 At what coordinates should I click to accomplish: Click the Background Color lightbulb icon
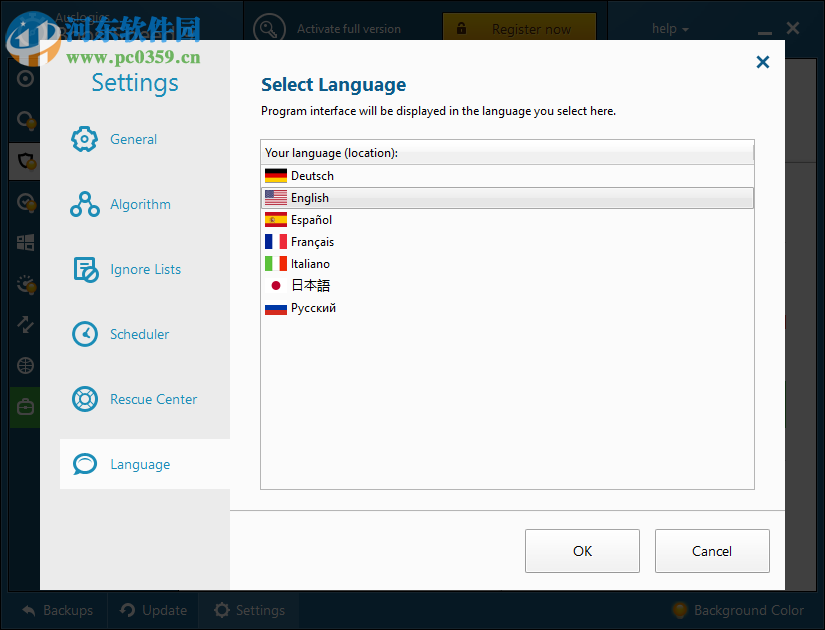[680, 610]
